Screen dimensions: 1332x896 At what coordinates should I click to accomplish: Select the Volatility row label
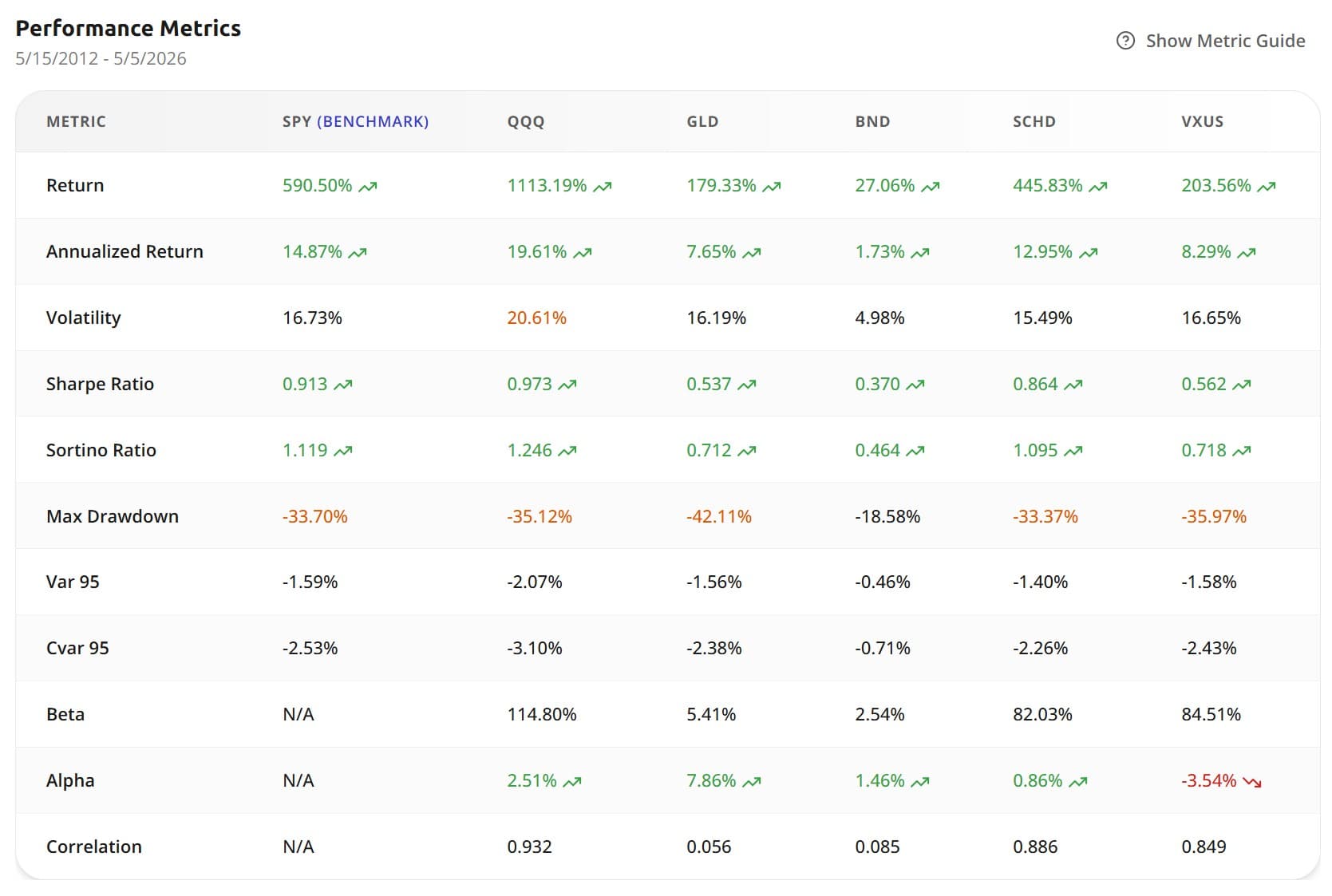point(83,318)
